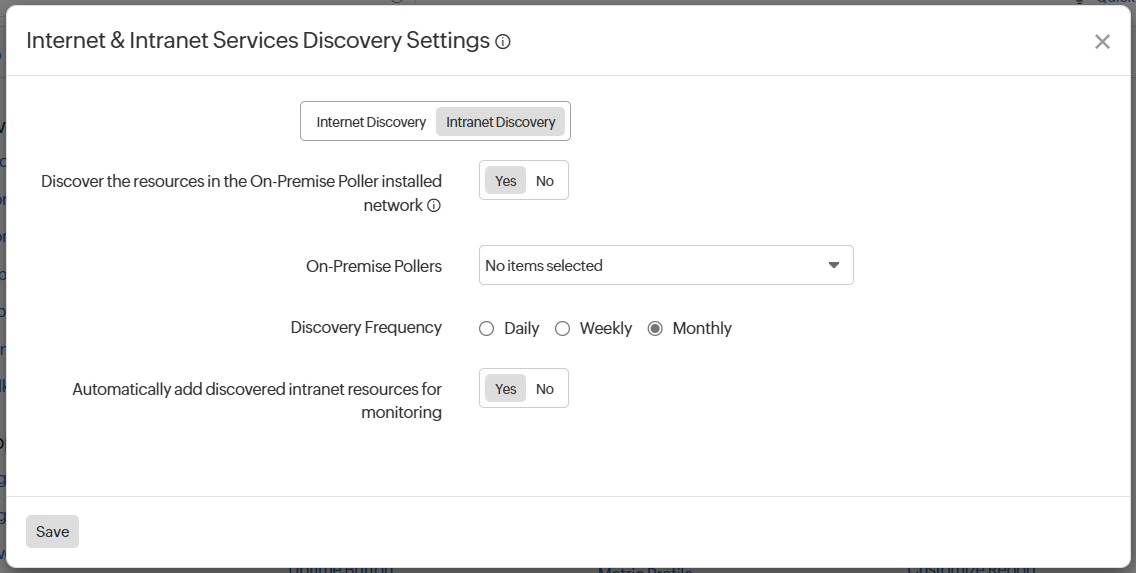The width and height of the screenshot is (1136, 573).
Task: Switch to the Internet Discovery tab
Action: pos(371,122)
